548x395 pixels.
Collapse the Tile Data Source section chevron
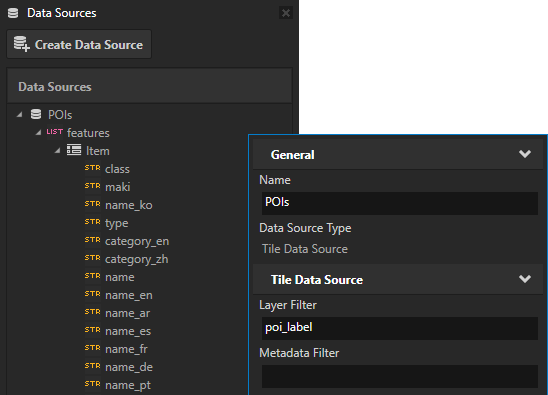(x=525, y=279)
